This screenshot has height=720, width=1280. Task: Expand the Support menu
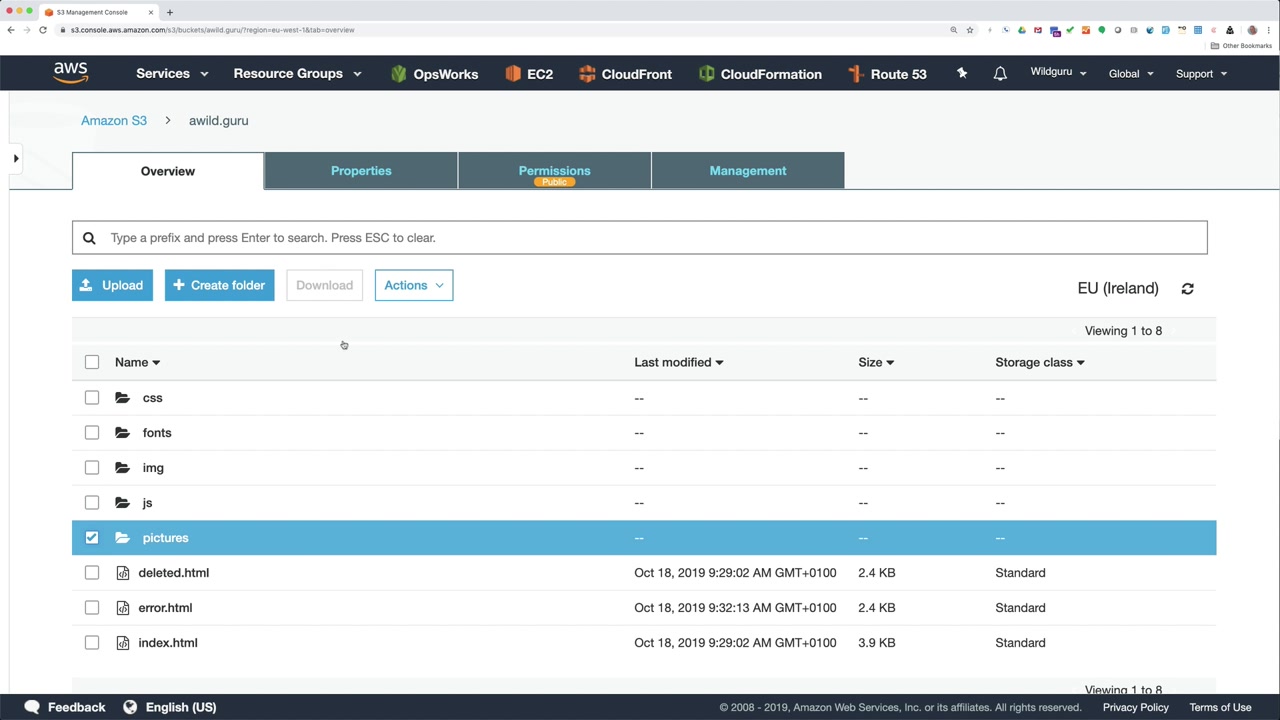1201,74
